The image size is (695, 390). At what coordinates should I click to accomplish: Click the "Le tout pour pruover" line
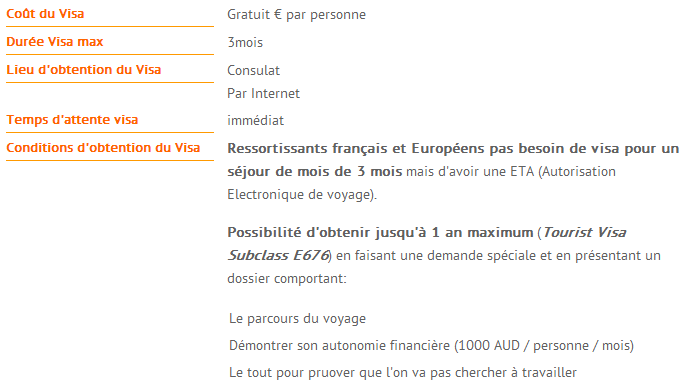click(x=403, y=373)
